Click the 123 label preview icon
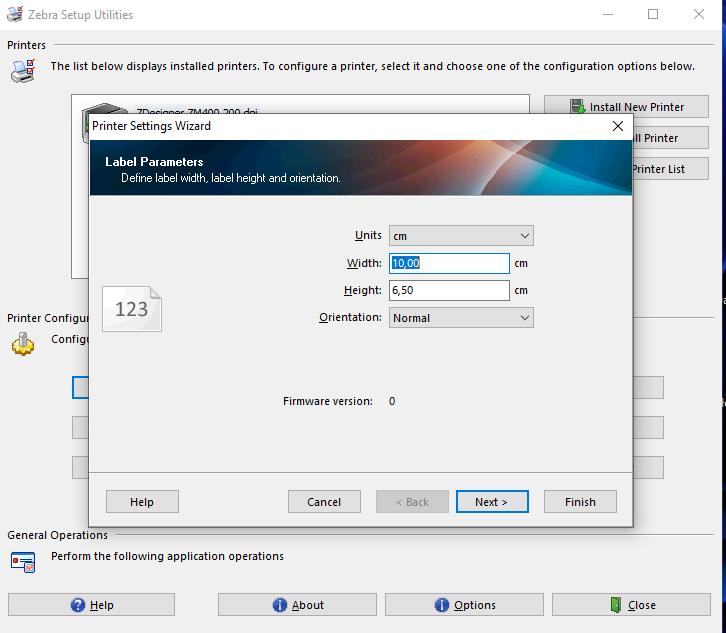The height and width of the screenshot is (633, 726). pyautogui.click(x=132, y=309)
